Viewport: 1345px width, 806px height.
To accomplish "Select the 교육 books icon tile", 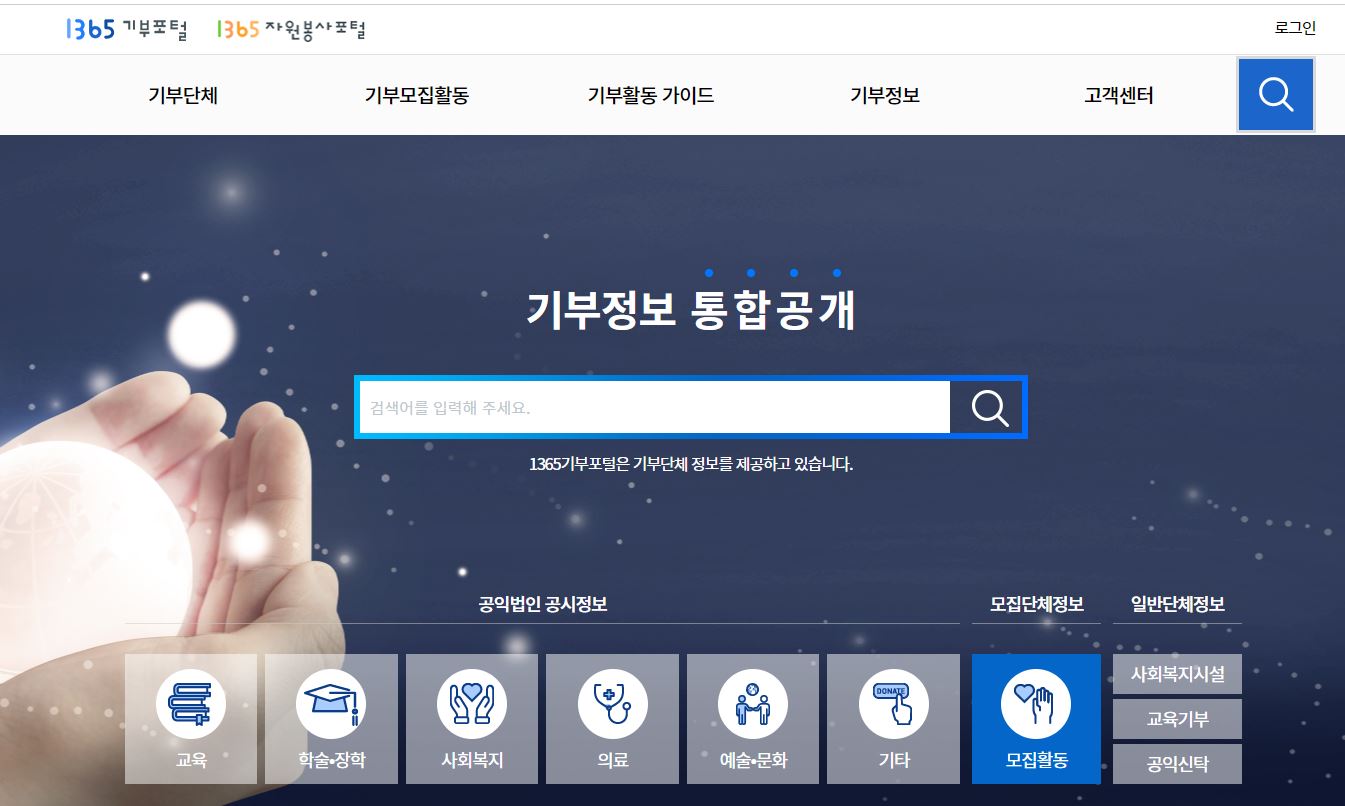I will pyautogui.click(x=191, y=719).
